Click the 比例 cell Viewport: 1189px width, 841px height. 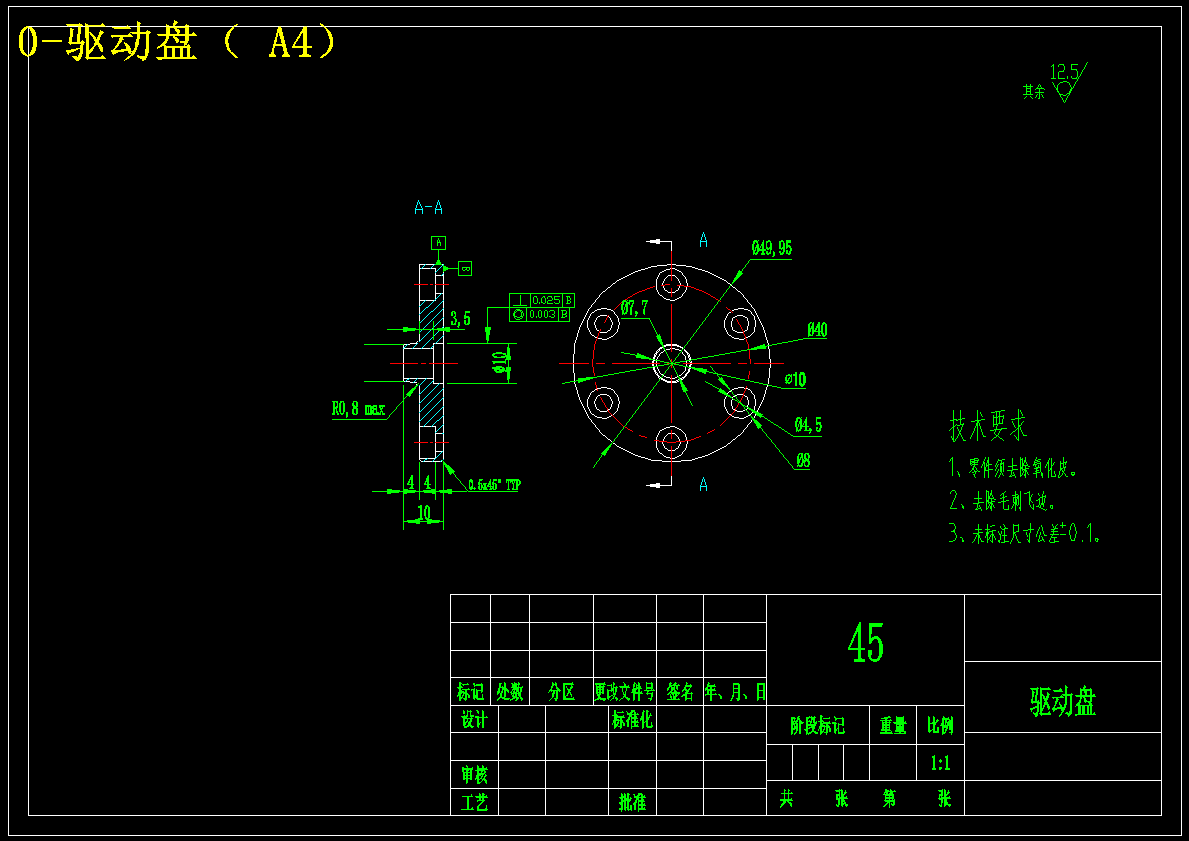point(940,726)
